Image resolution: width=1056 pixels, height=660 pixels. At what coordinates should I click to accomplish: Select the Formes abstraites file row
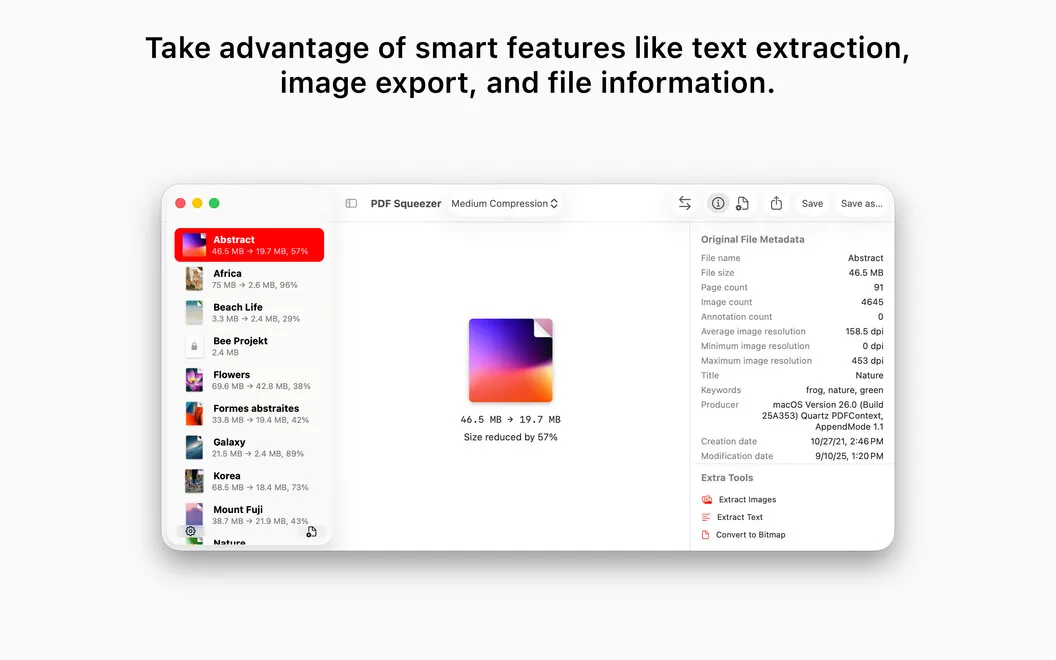pyautogui.click(x=249, y=414)
